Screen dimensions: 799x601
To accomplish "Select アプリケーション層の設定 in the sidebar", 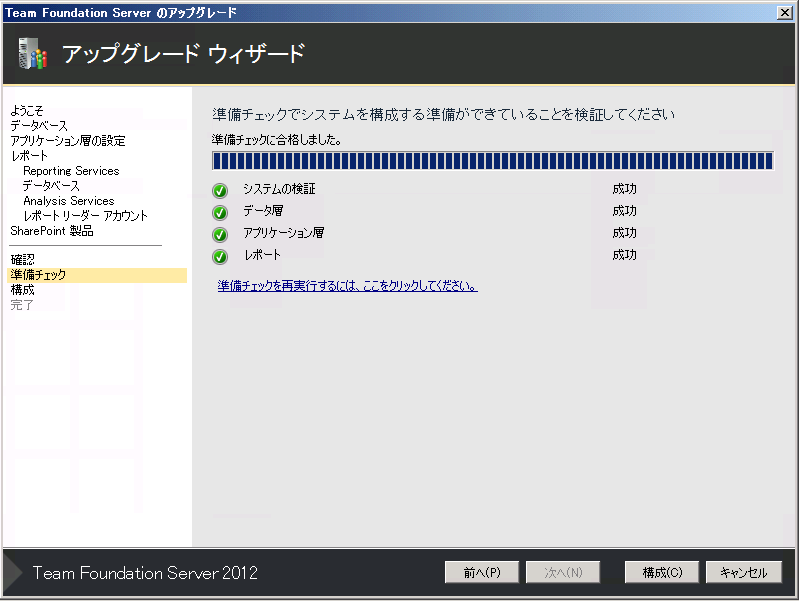I will point(68,141).
